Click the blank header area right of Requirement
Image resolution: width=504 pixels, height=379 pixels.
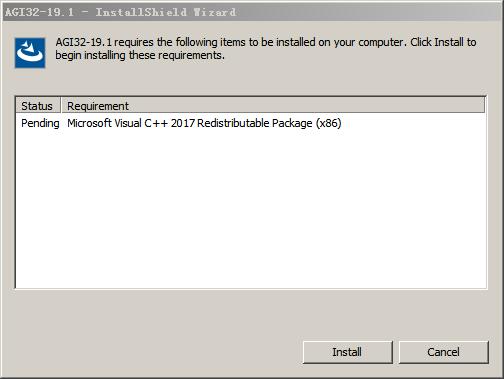click(x=307, y=106)
